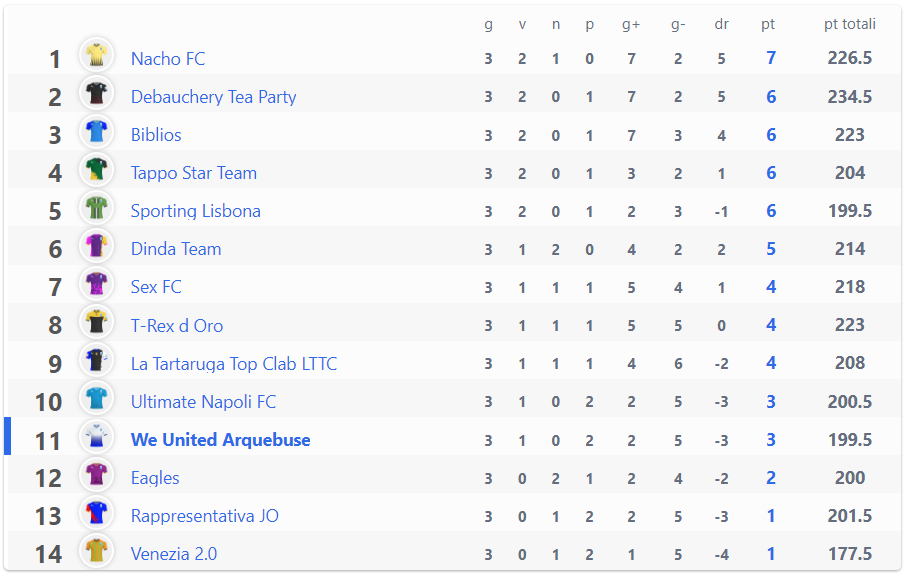Viewport: 911px width, 578px height.
Task: Open the Nacho FC team link
Action: click(168, 59)
